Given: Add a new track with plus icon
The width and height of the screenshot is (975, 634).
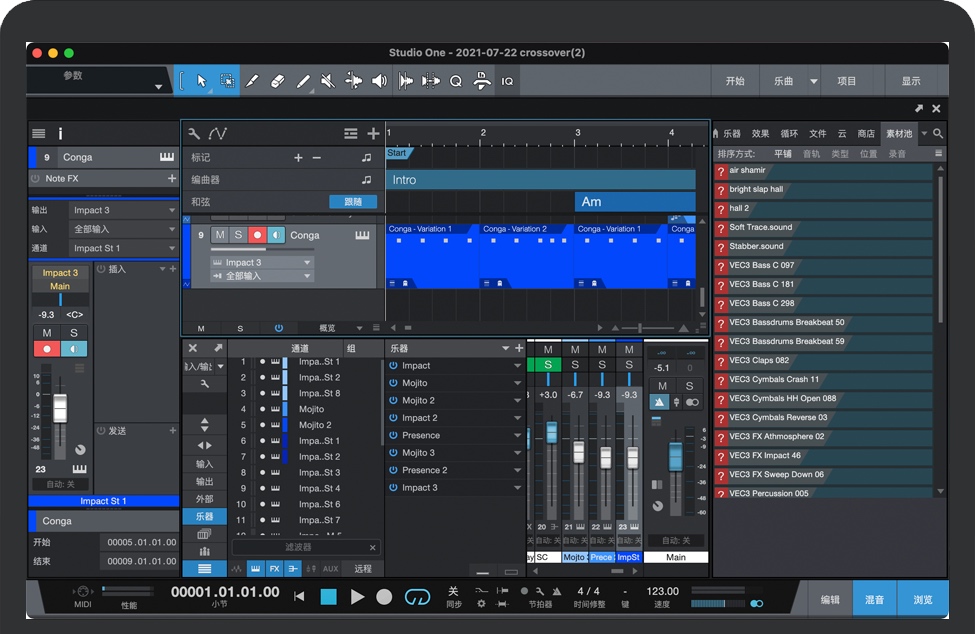Looking at the screenshot, I should [373, 133].
